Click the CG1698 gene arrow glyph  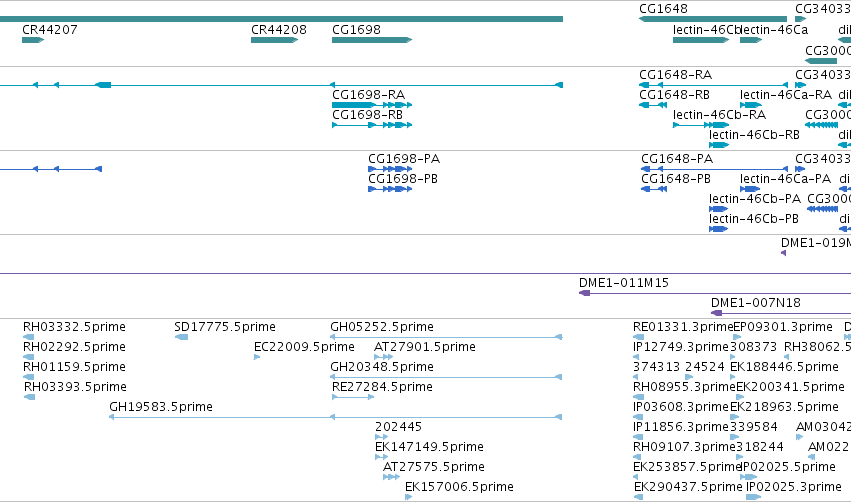[372, 40]
